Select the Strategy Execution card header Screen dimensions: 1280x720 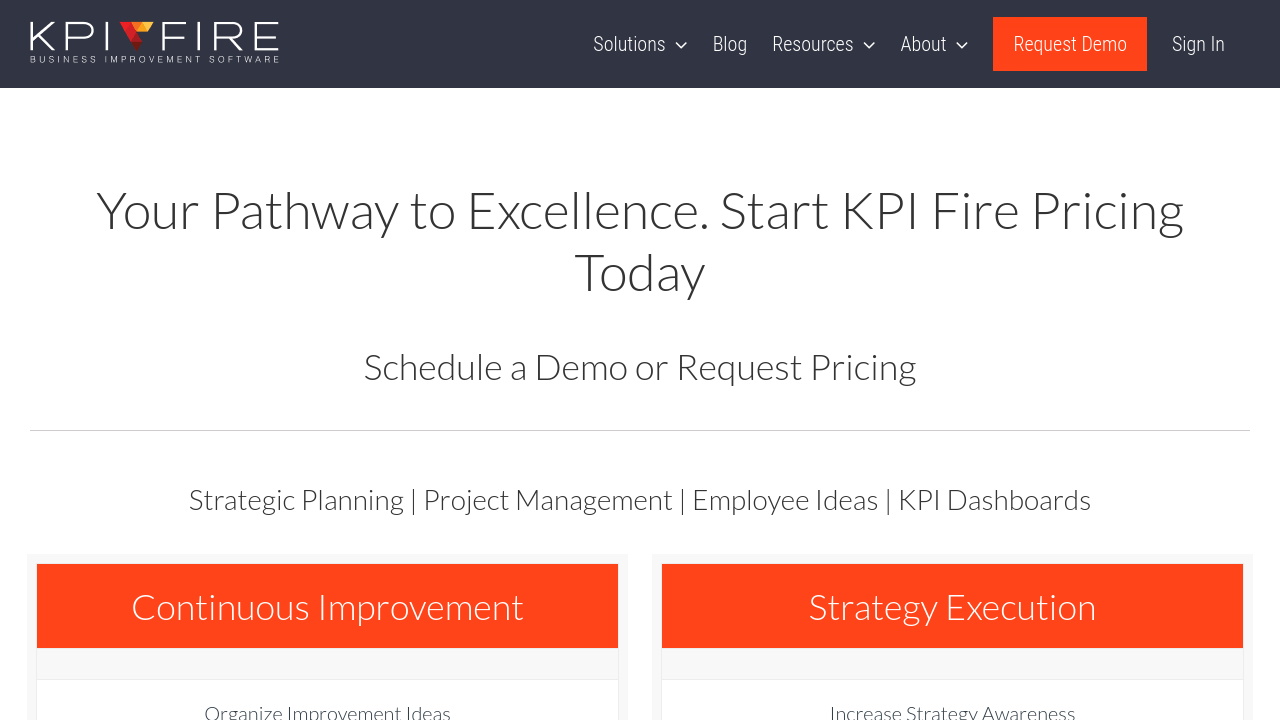click(952, 607)
